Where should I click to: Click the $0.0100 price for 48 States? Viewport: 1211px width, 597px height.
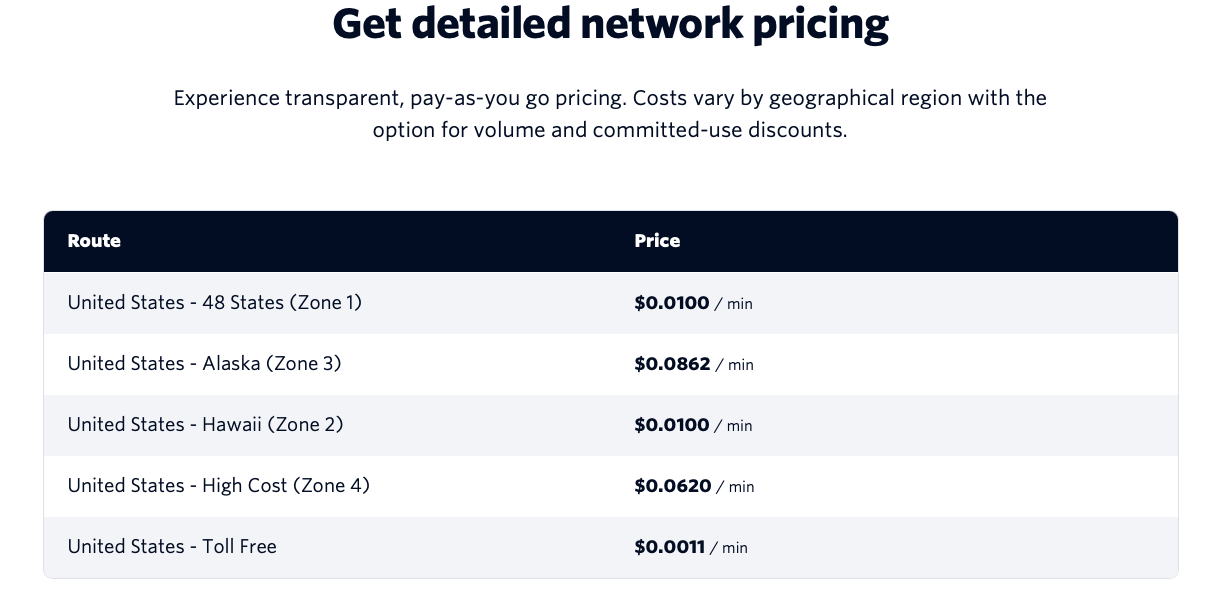pos(671,303)
